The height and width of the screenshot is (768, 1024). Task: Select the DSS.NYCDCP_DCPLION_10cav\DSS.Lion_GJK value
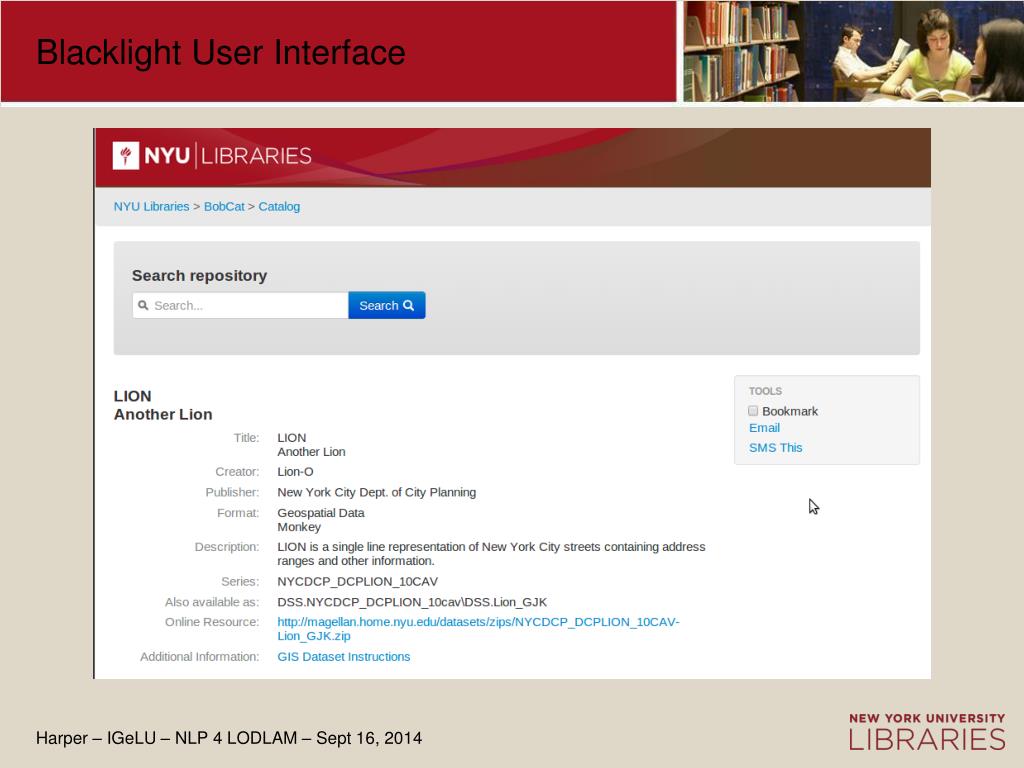click(412, 602)
